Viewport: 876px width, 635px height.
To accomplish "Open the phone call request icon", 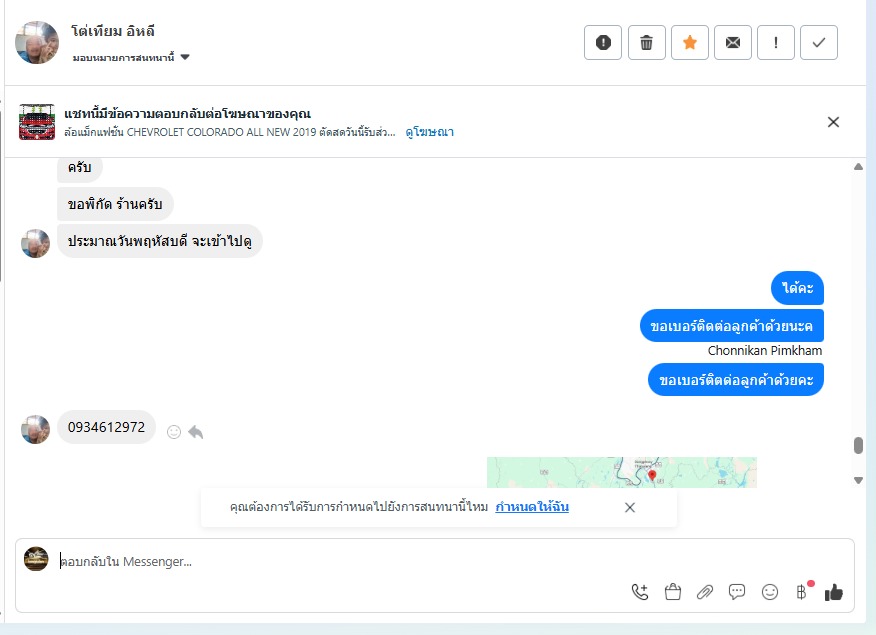I will (640, 592).
